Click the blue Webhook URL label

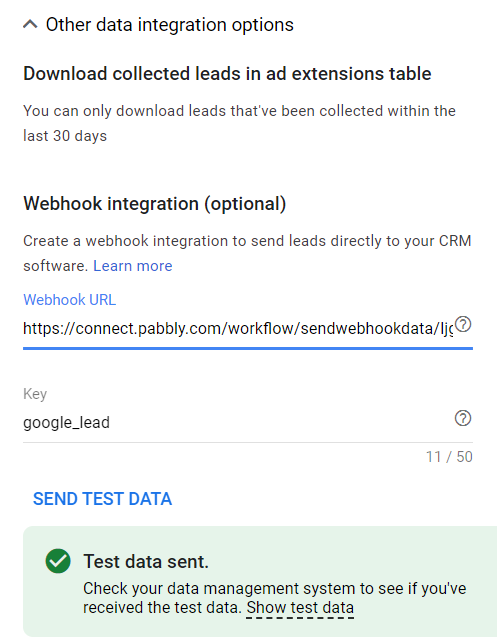click(x=69, y=300)
